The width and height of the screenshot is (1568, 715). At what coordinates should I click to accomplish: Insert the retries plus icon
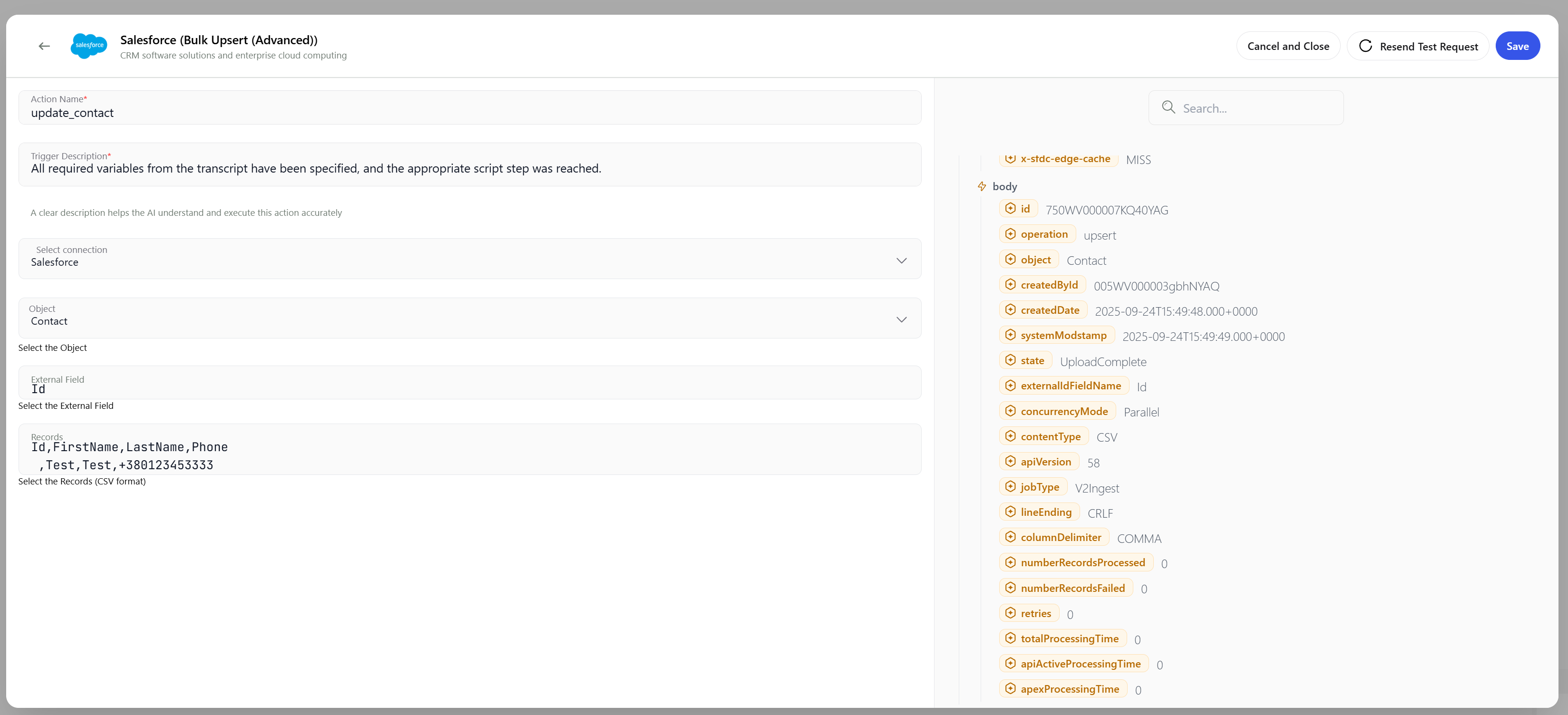click(1011, 613)
